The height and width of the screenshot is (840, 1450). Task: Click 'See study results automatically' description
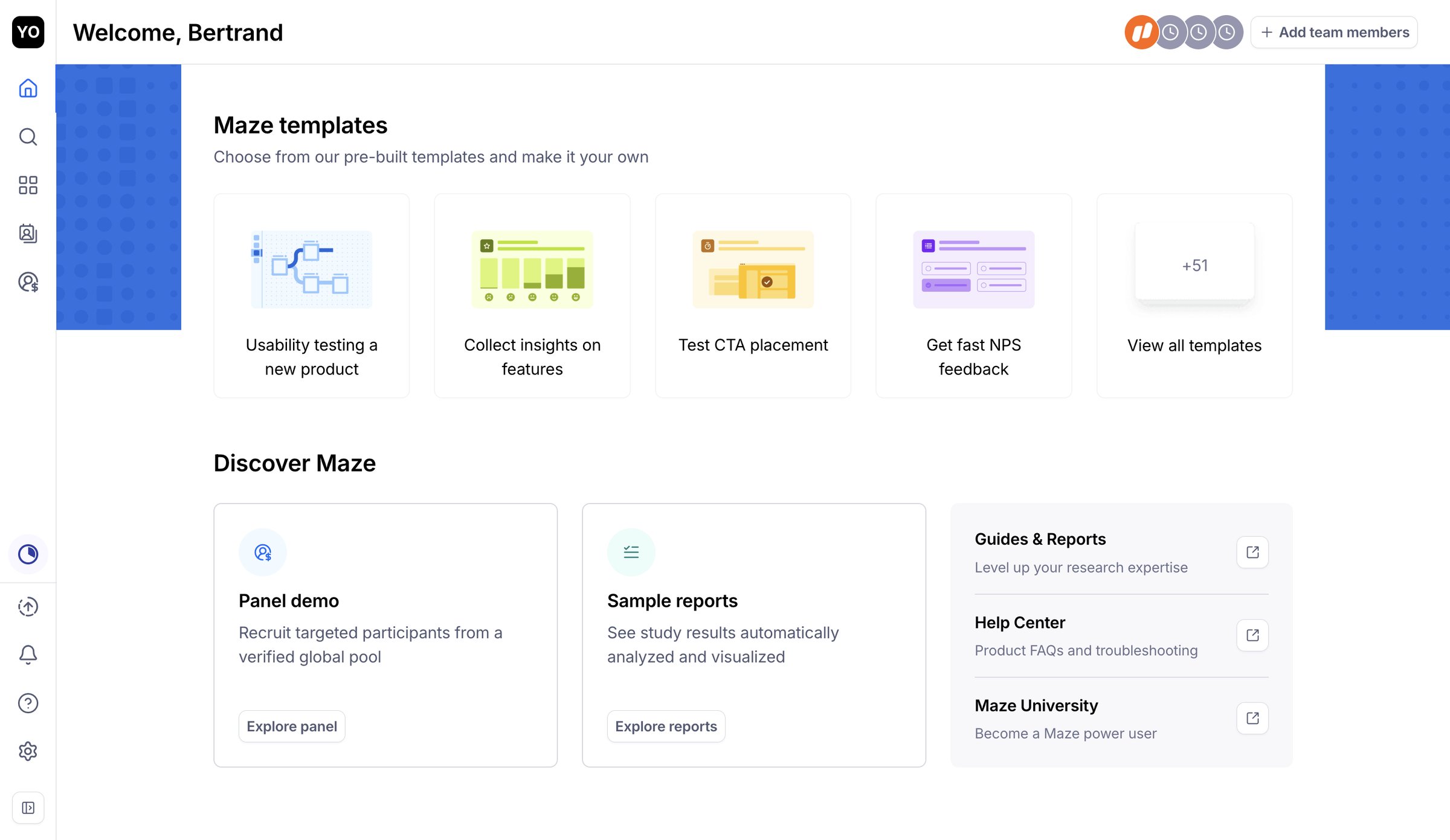coord(723,645)
